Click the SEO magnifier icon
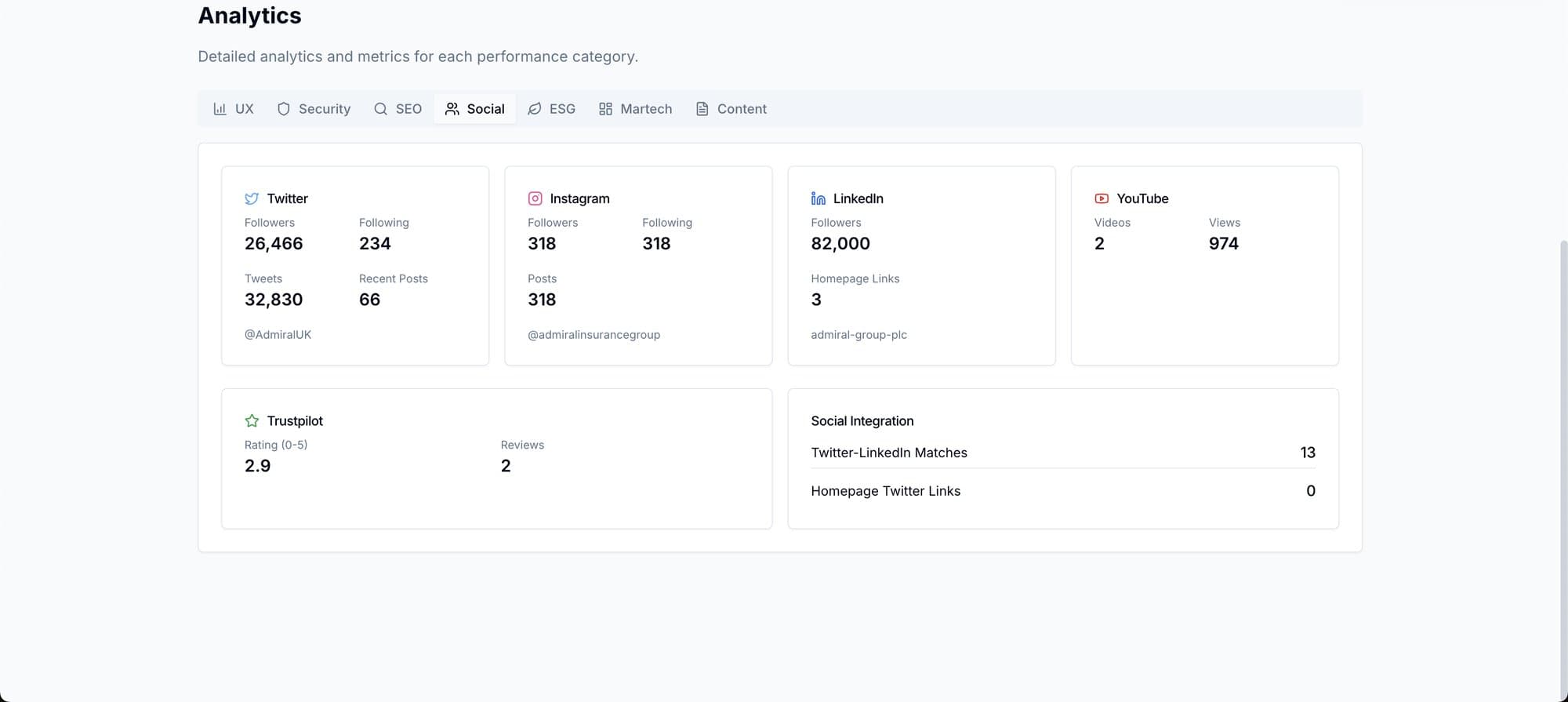This screenshot has width=1568, height=702. (380, 109)
